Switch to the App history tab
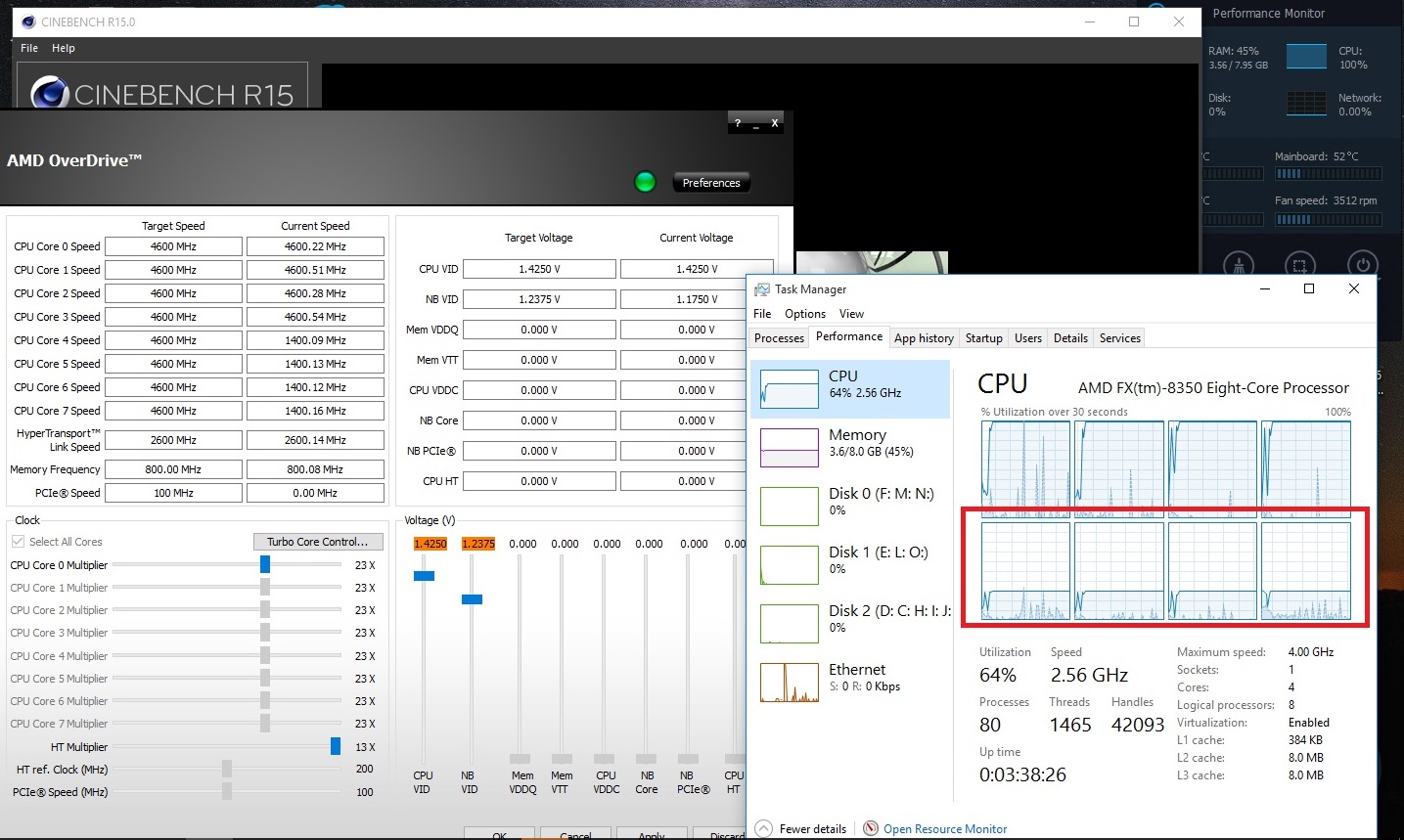Viewport: 1404px width, 840px height. 924,338
